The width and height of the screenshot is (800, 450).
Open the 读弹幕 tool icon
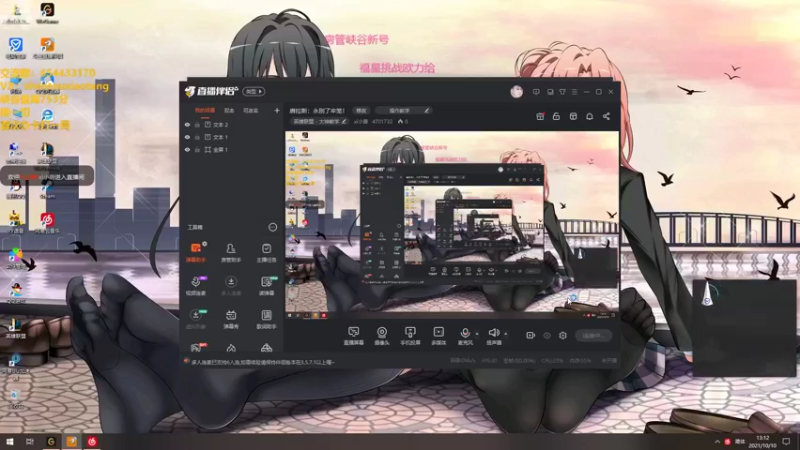pyautogui.click(x=266, y=285)
